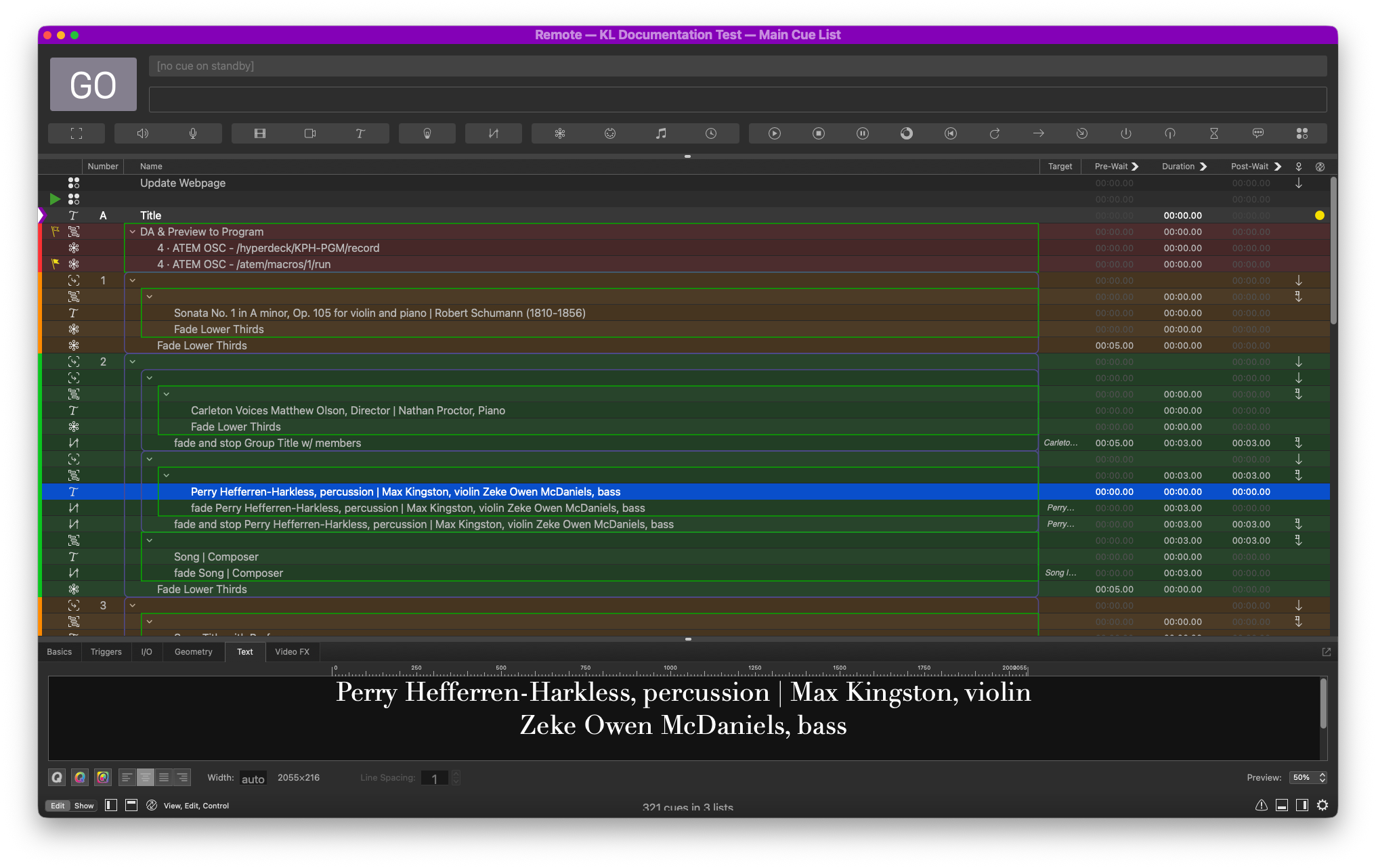Select the Text inspector tab
The height and width of the screenshot is (868, 1376).
point(245,651)
